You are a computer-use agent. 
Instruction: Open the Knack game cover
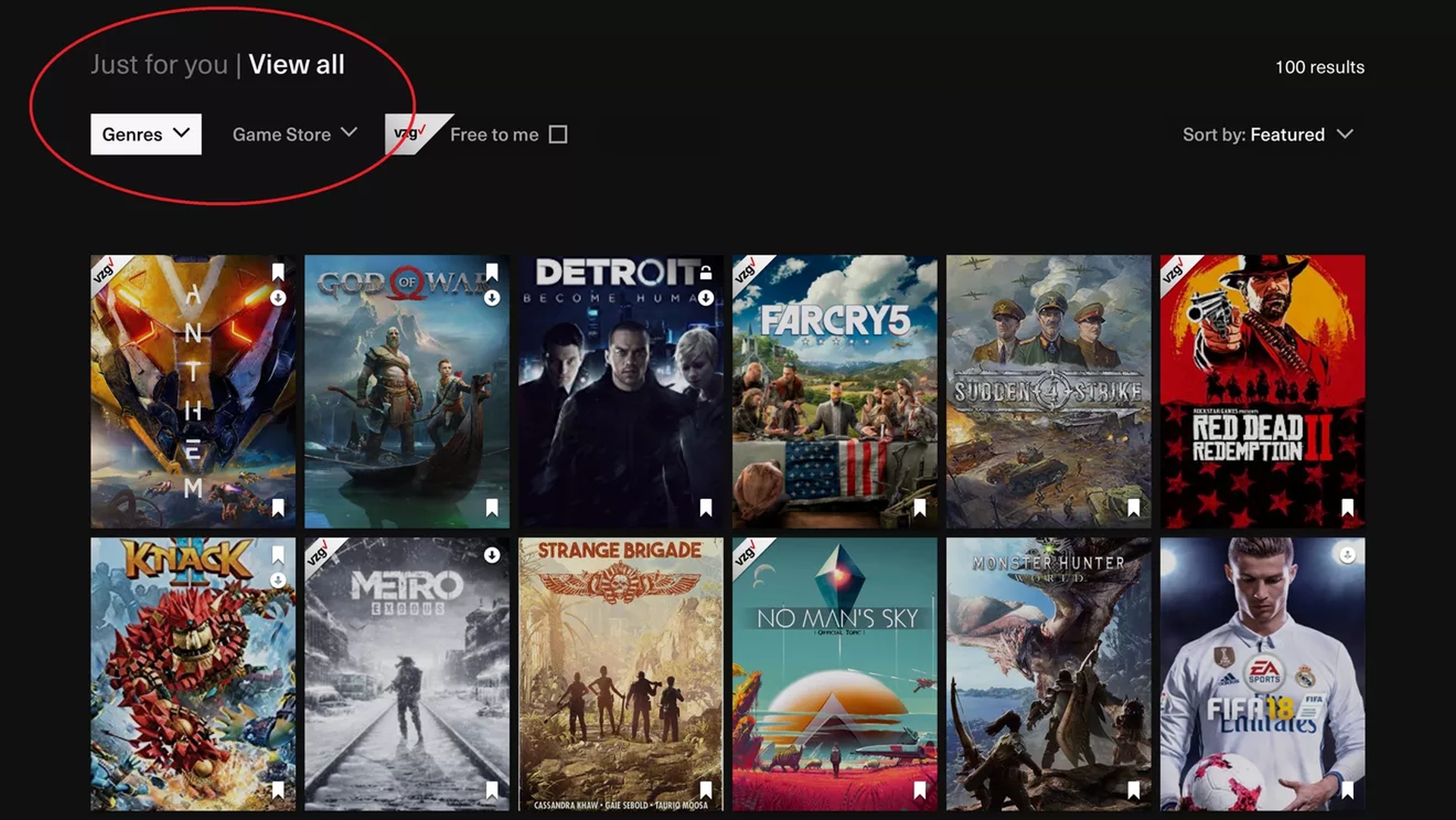pyautogui.click(x=193, y=674)
